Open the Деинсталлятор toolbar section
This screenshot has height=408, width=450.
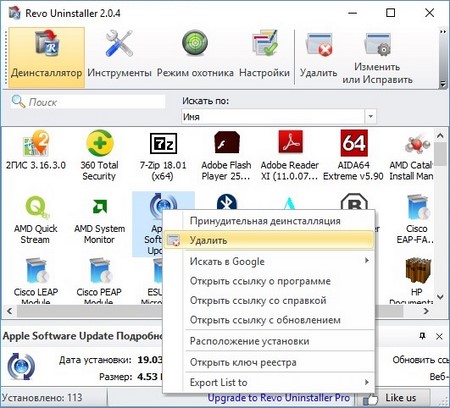point(46,57)
